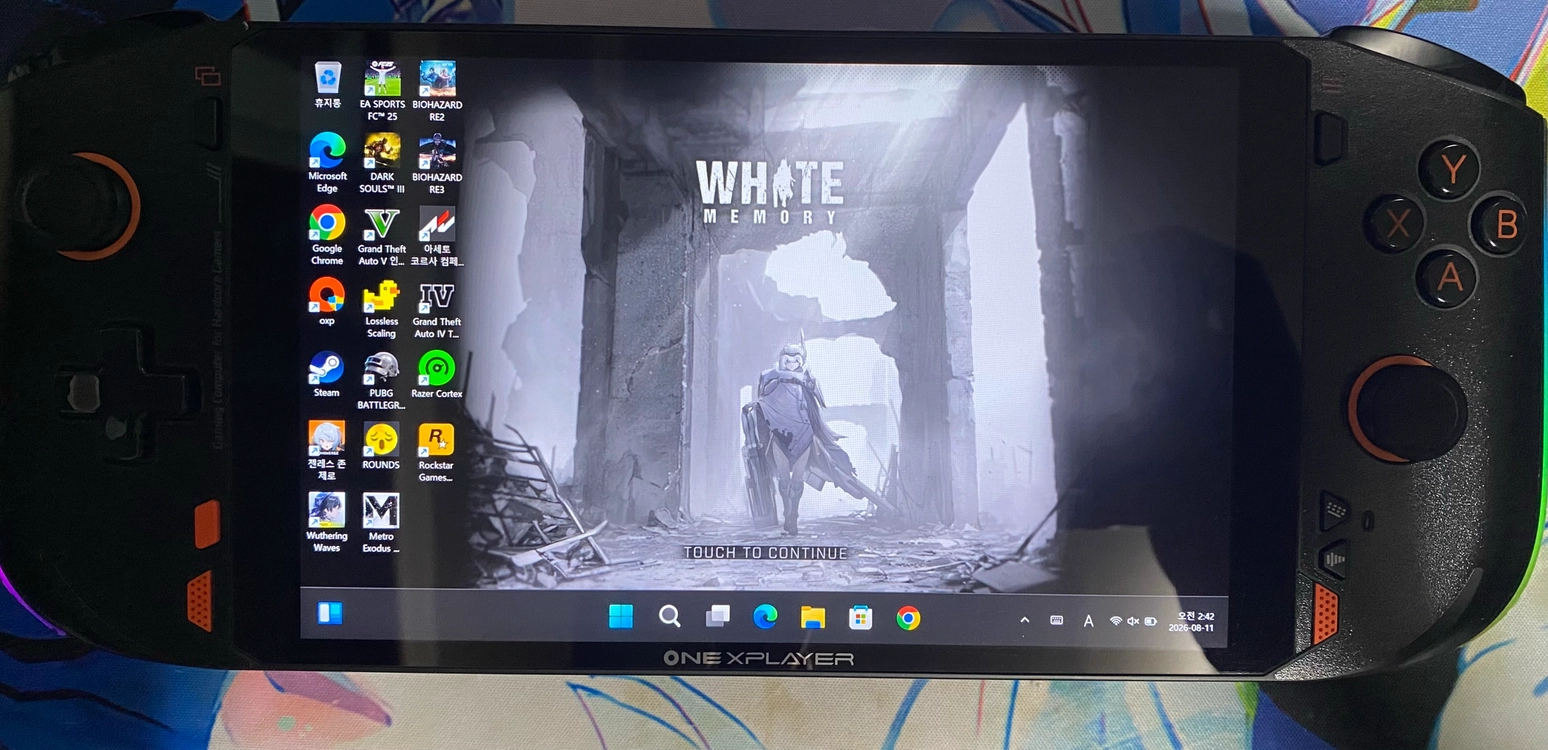Select the DARK SOULS III desktop icon
1548x750 pixels.
pyautogui.click(x=382, y=163)
